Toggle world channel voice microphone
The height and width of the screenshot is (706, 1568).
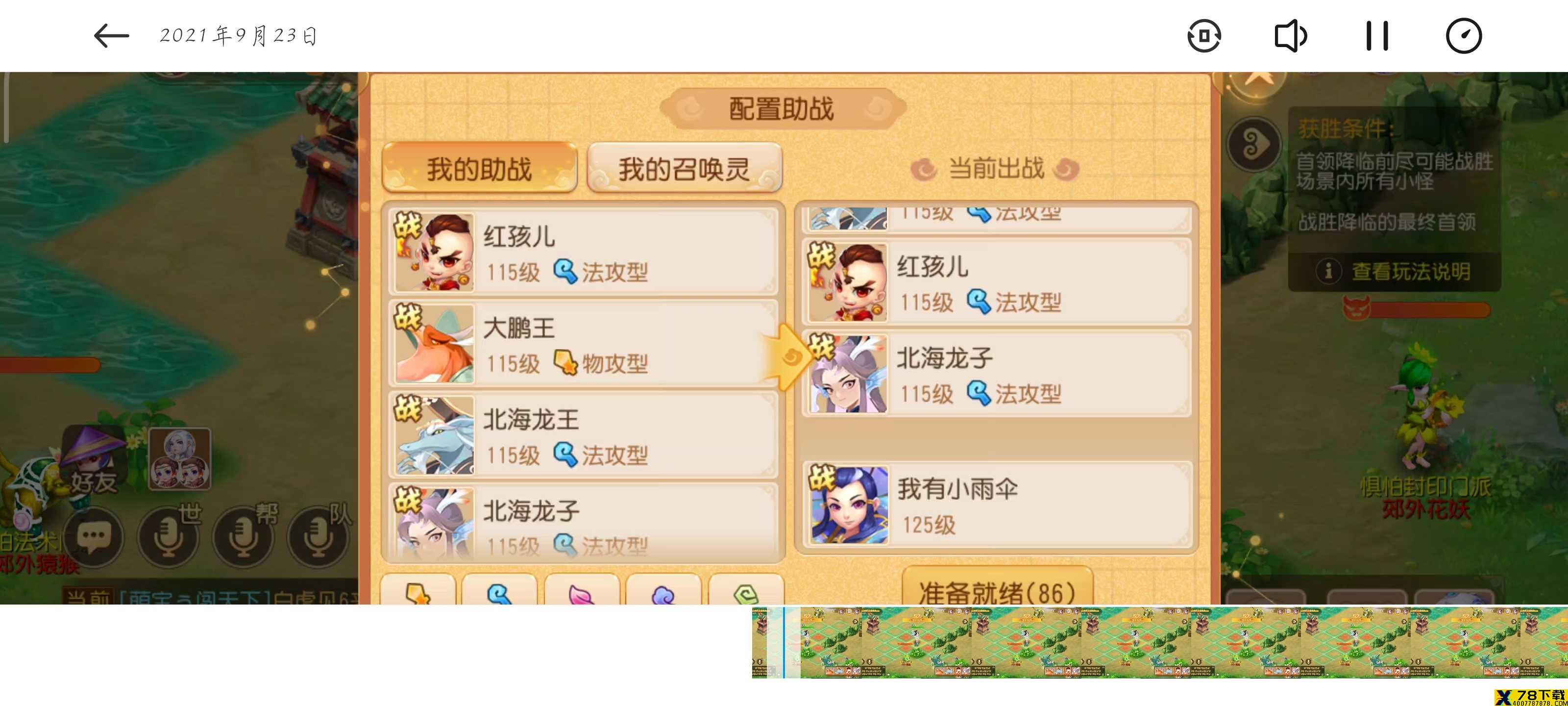pyautogui.click(x=168, y=537)
